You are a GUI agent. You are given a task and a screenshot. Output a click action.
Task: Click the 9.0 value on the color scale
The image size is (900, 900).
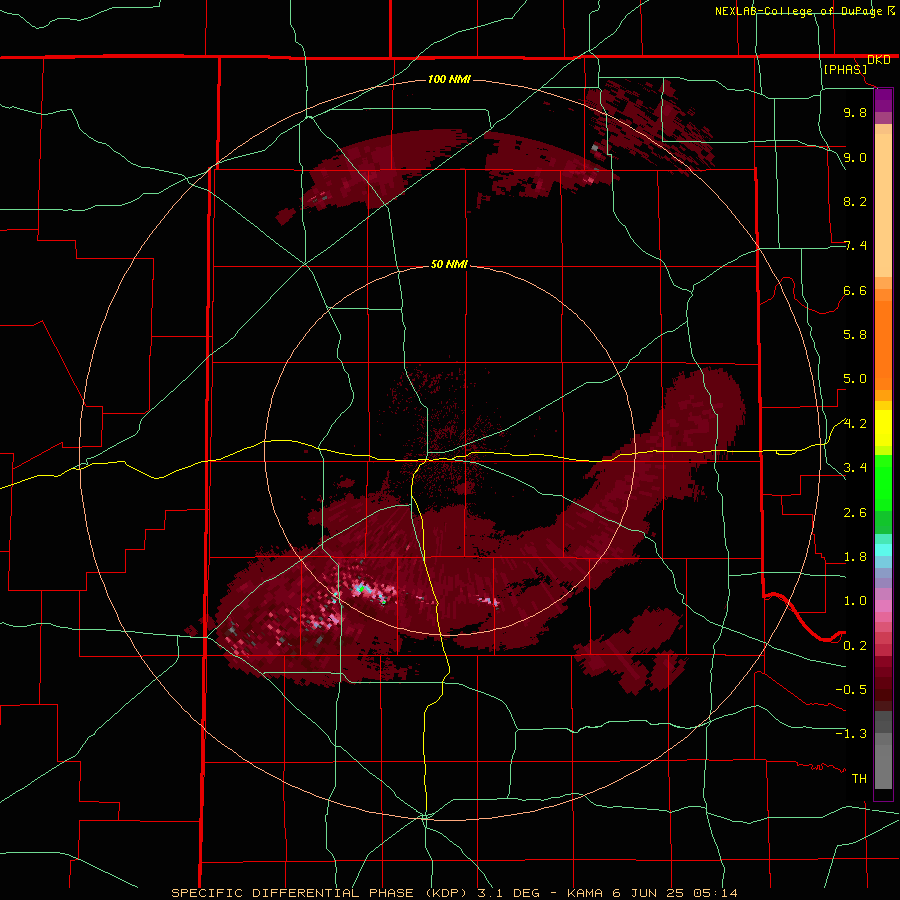pos(855,157)
